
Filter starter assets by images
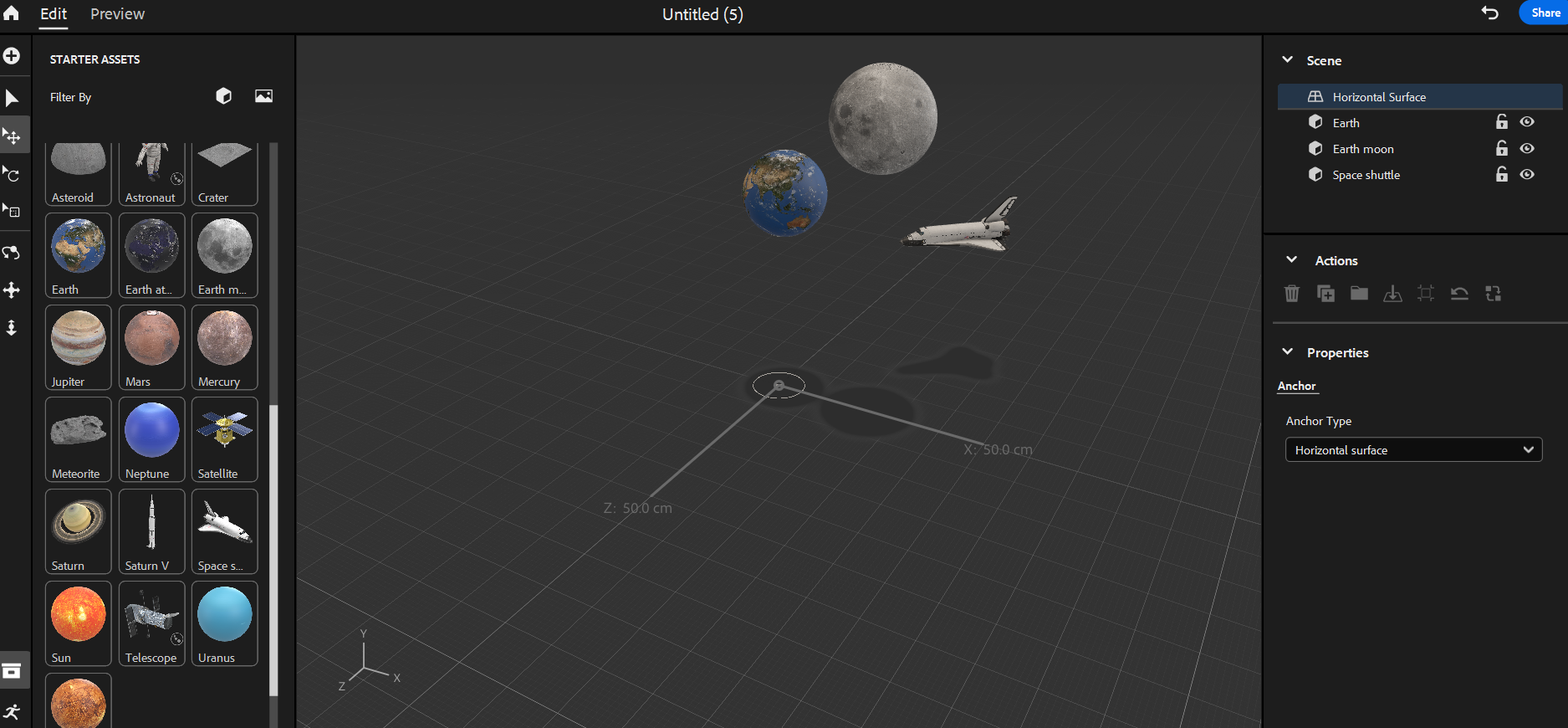(263, 96)
